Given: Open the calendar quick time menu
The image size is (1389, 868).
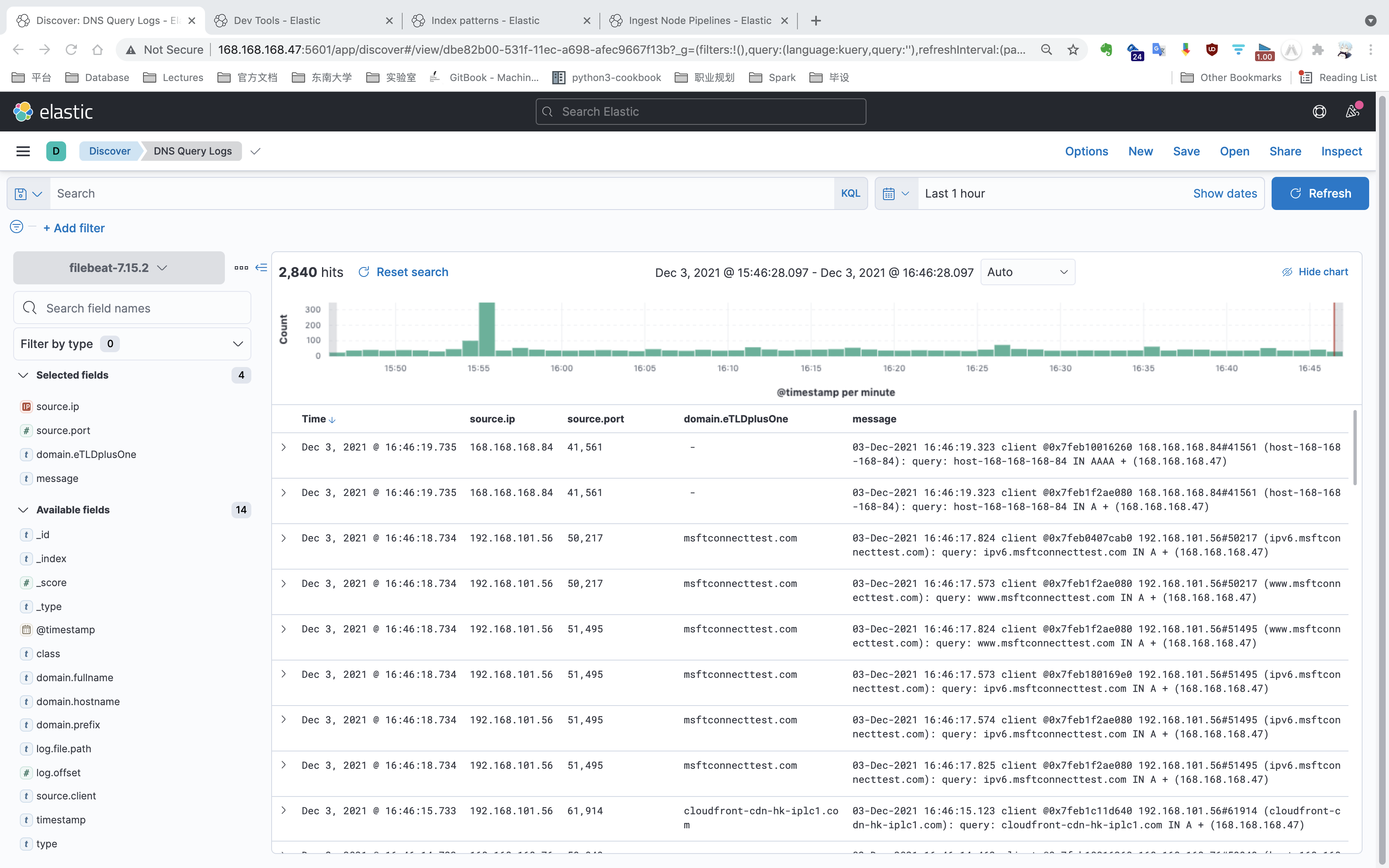Looking at the screenshot, I should coord(895,194).
